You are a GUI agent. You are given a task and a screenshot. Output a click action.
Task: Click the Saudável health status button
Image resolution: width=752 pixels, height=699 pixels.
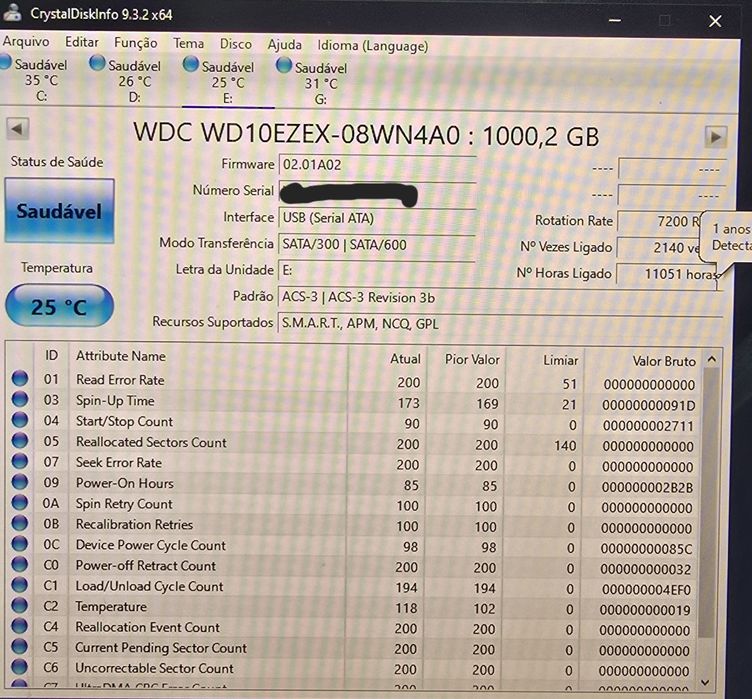pos(59,211)
